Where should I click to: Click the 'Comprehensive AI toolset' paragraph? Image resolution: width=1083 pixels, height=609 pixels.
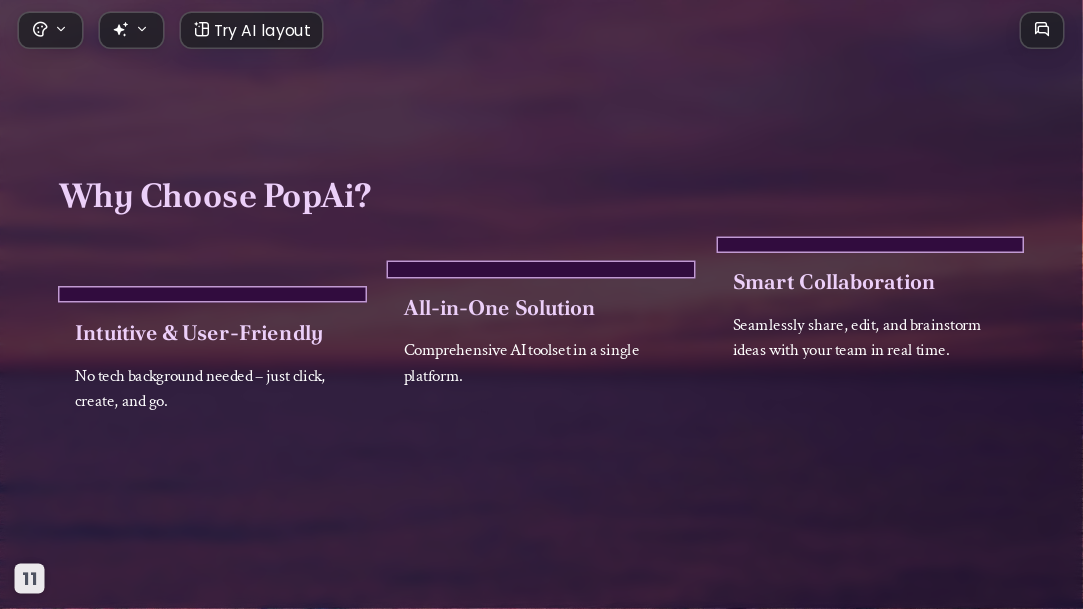pos(521,363)
